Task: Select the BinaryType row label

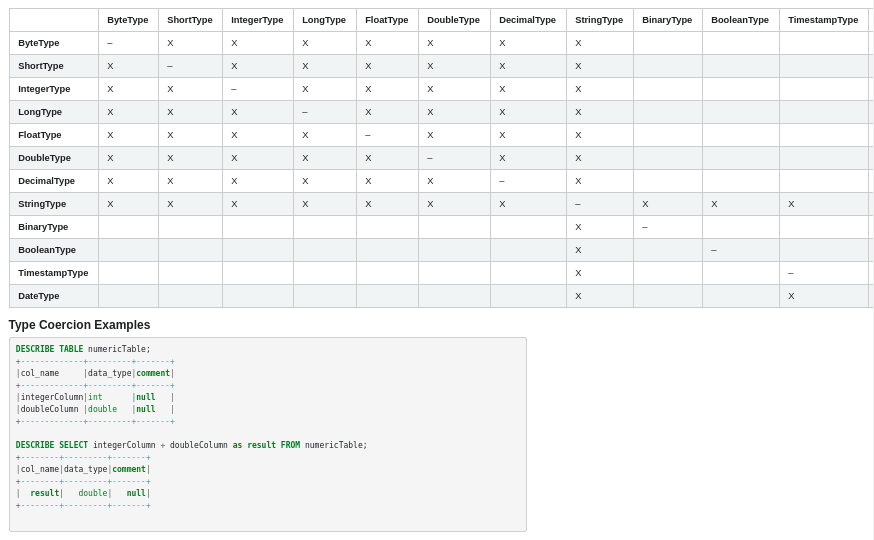Action: coord(43,227)
